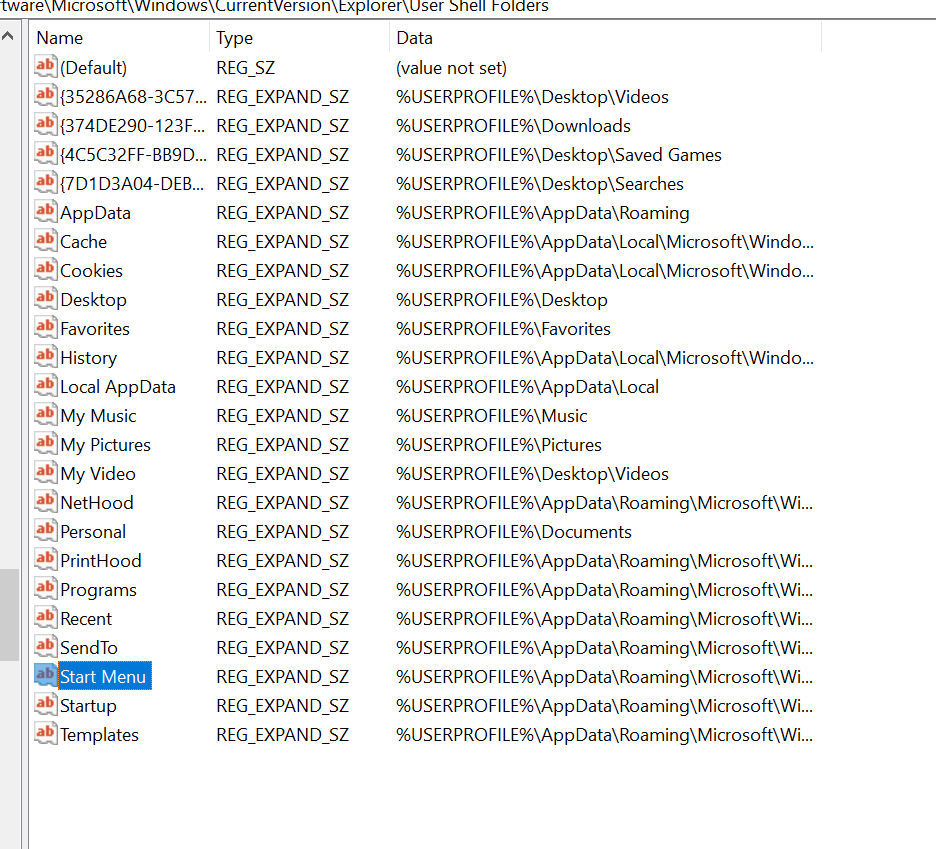This screenshot has height=849, width=936.
Task: Click the ab icon beside My Pictures
Action: tap(45, 443)
